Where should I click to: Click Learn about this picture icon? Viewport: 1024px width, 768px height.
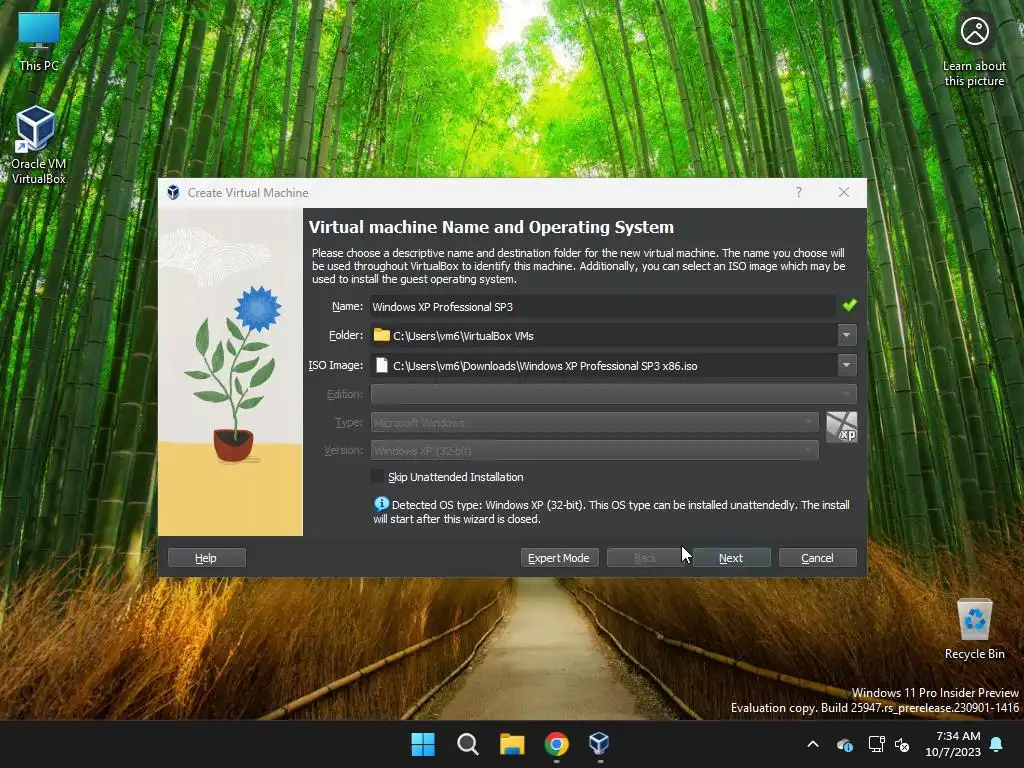(x=974, y=51)
